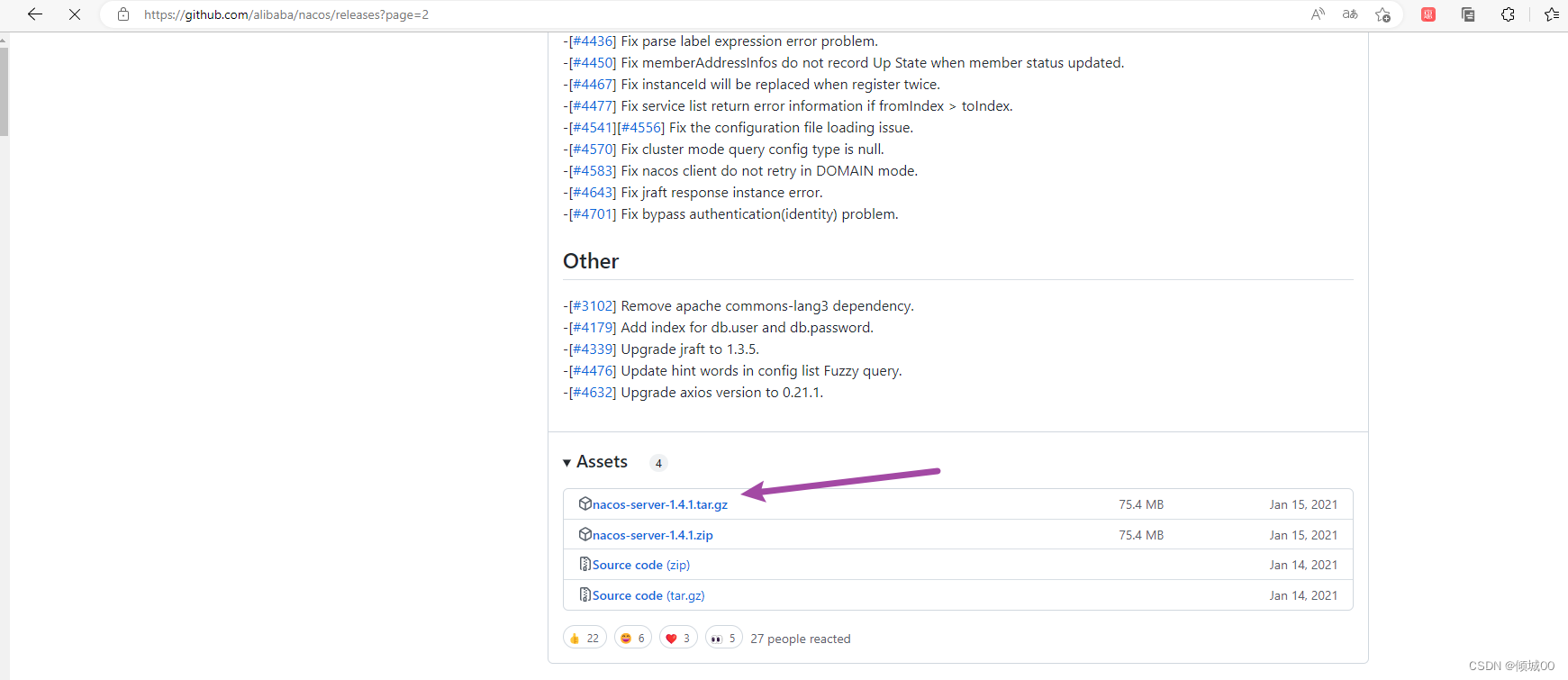Open issue #4450 link
Viewport: 1568px width, 680px height.
pos(593,63)
